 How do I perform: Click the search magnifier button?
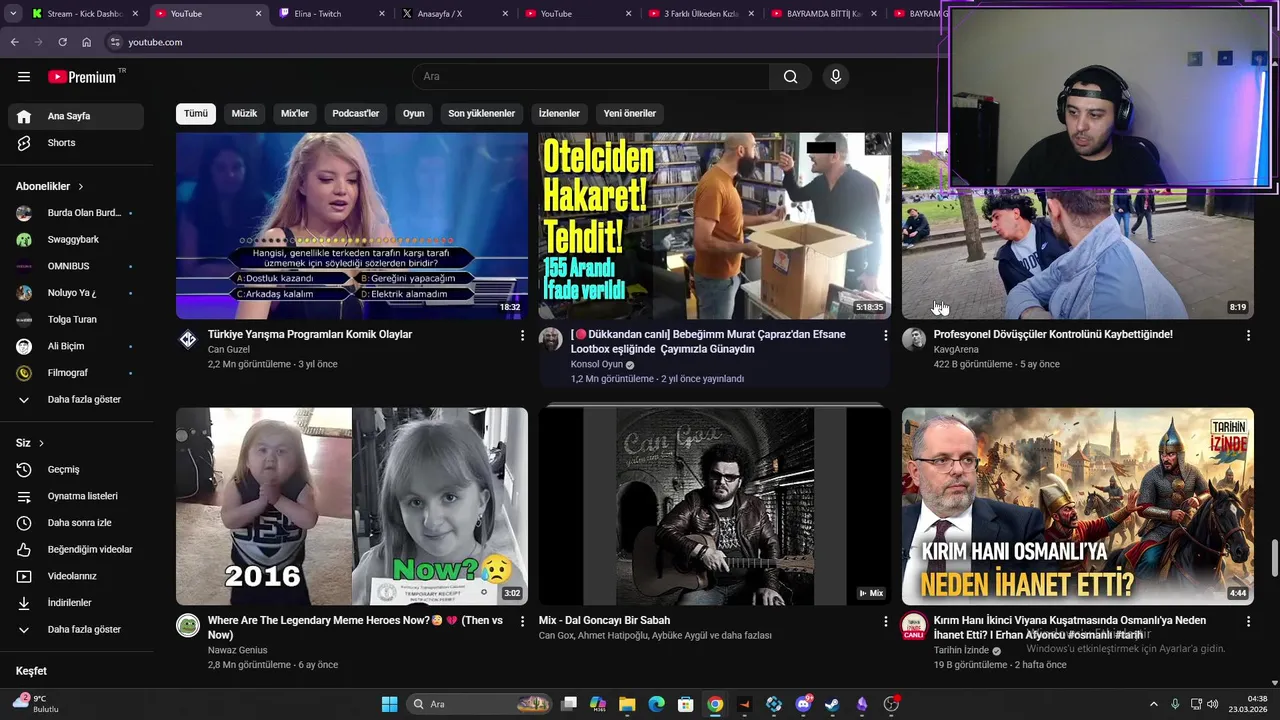[x=790, y=77]
